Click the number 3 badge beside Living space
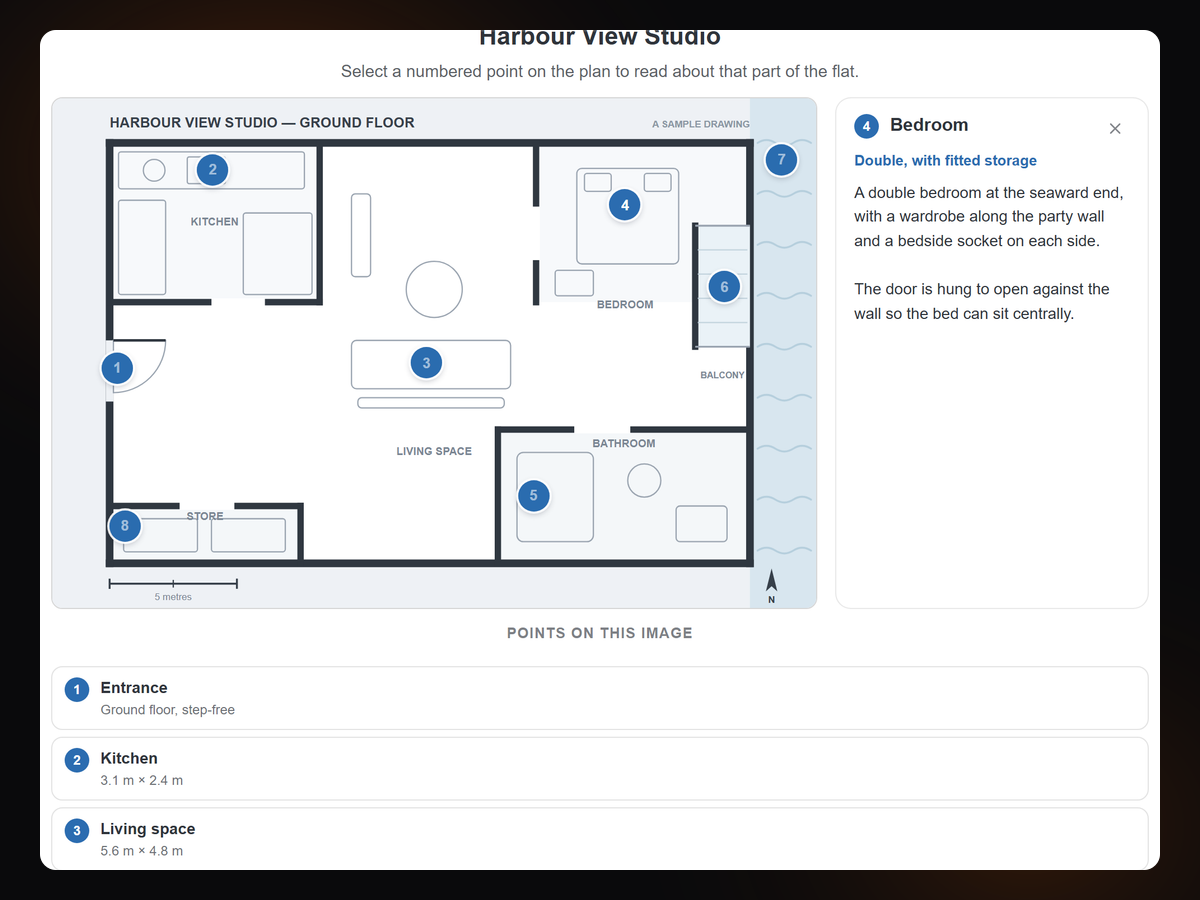Image resolution: width=1200 pixels, height=900 pixels. pyautogui.click(x=76, y=831)
